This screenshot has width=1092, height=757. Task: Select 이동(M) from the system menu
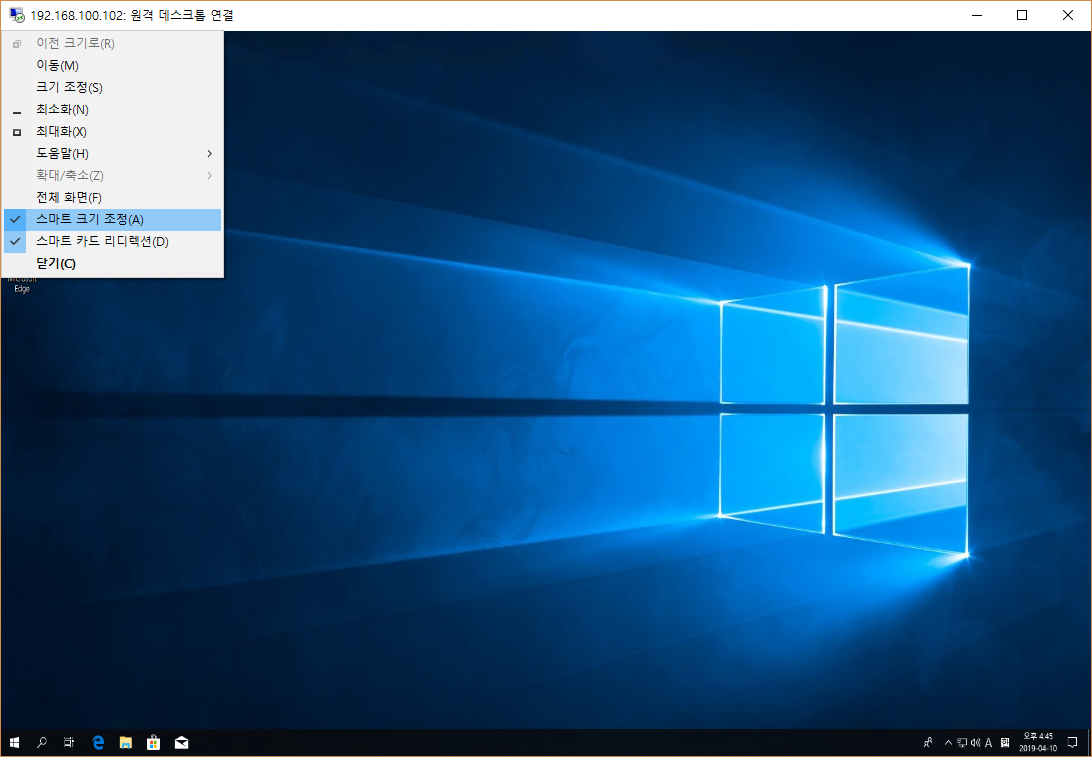pyautogui.click(x=112, y=65)
